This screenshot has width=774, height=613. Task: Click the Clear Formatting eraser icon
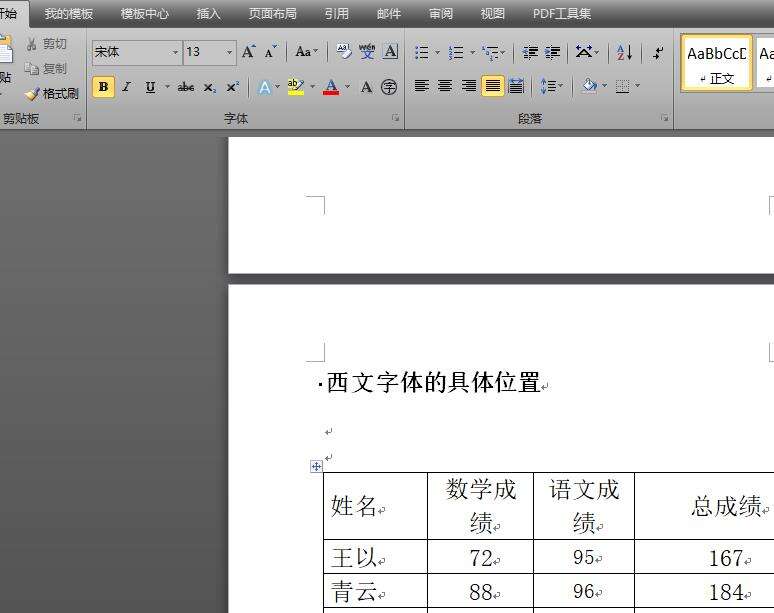(x=344, y=51)
